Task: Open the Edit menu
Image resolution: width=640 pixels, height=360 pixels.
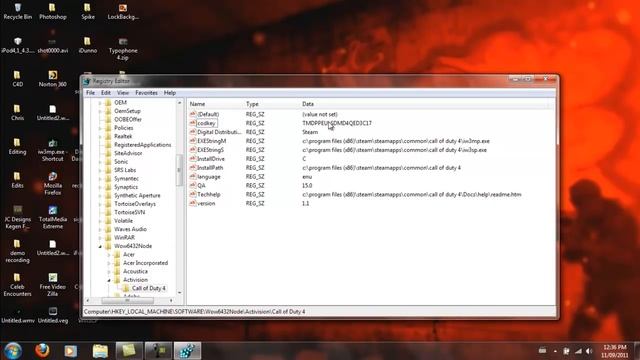Action: click(x=106, y=93)
